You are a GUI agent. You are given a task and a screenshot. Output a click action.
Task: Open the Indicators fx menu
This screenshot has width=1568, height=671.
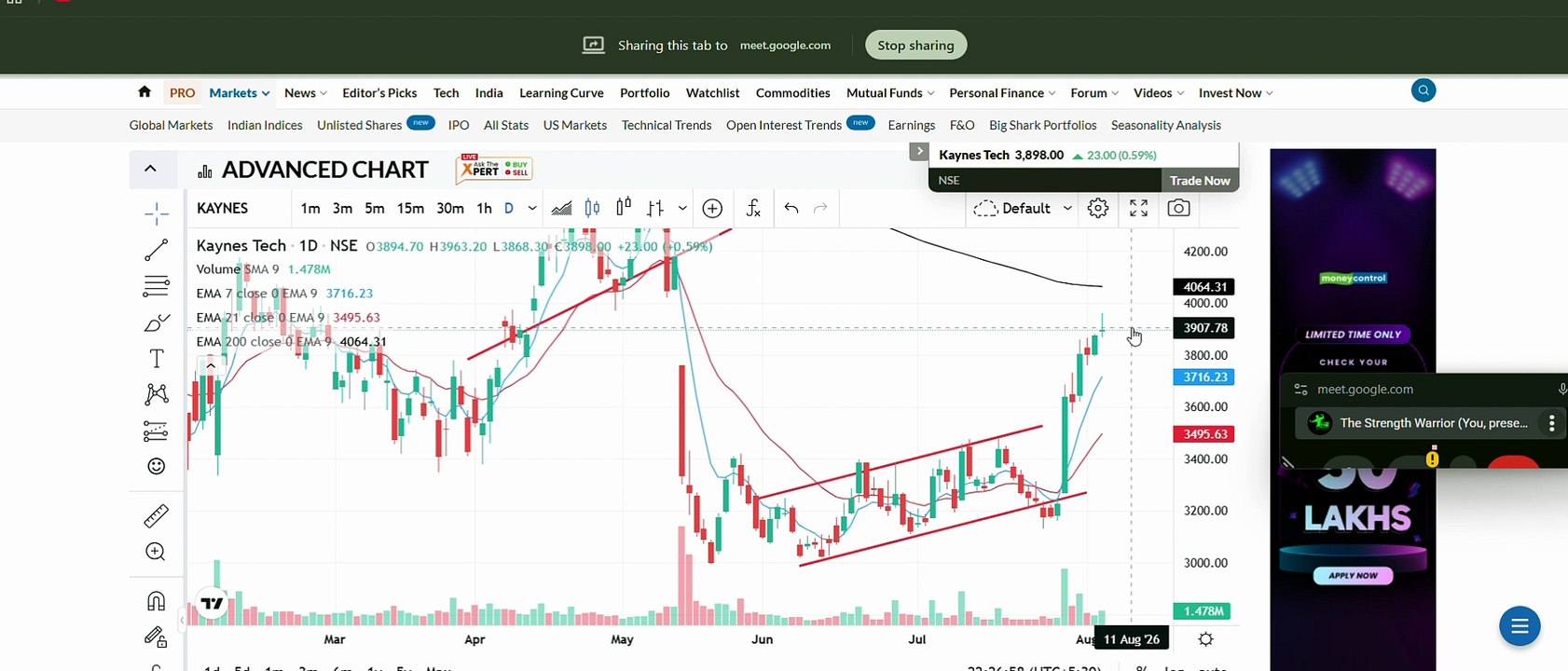click(753, 208)
